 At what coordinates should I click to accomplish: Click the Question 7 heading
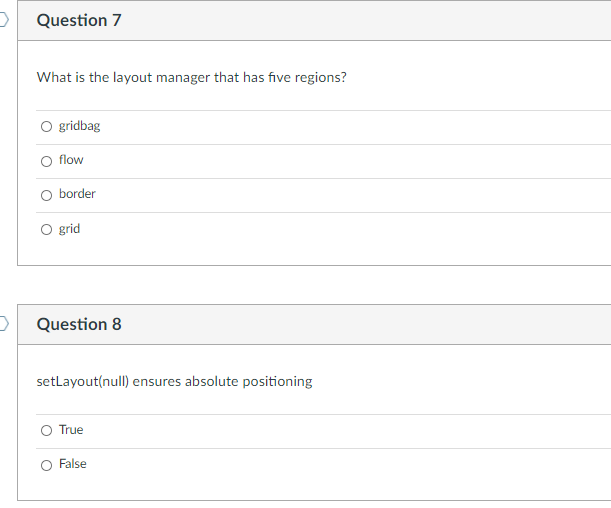pyautogui.click(x=79, y=21)
